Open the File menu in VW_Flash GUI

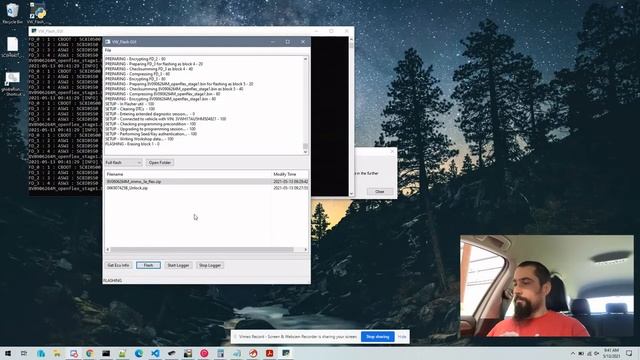108,50
